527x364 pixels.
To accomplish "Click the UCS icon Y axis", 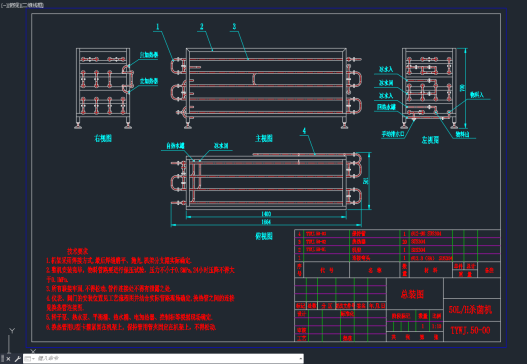I will click(x=12, y=331).
